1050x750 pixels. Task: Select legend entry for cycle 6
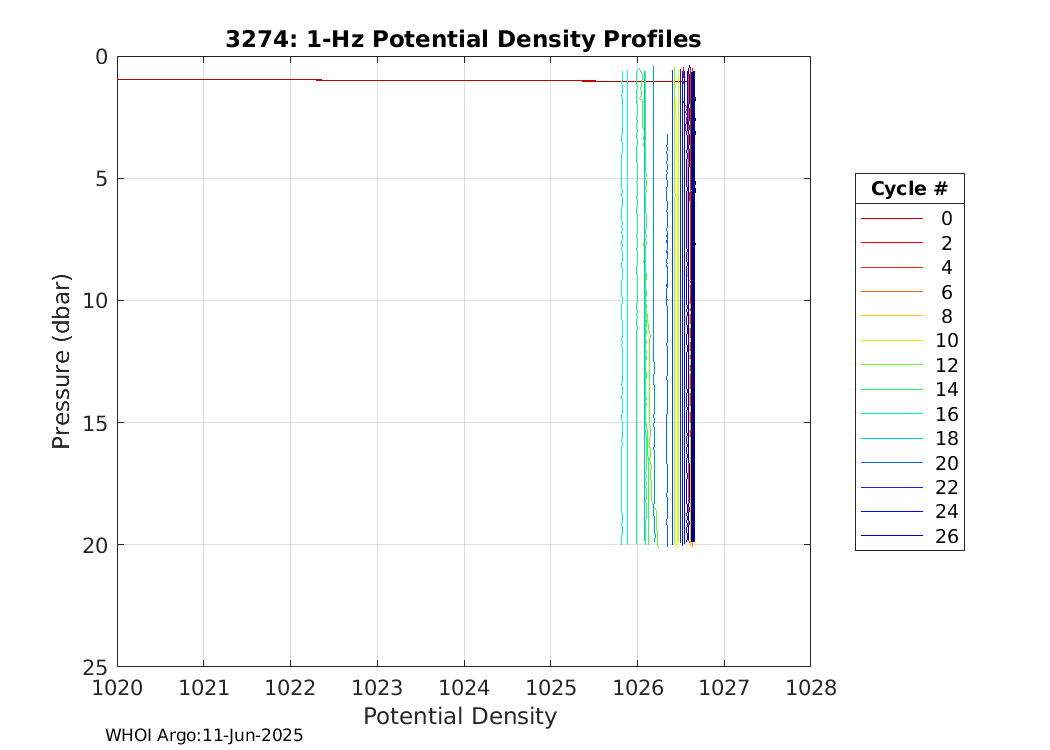pos(909,292)
